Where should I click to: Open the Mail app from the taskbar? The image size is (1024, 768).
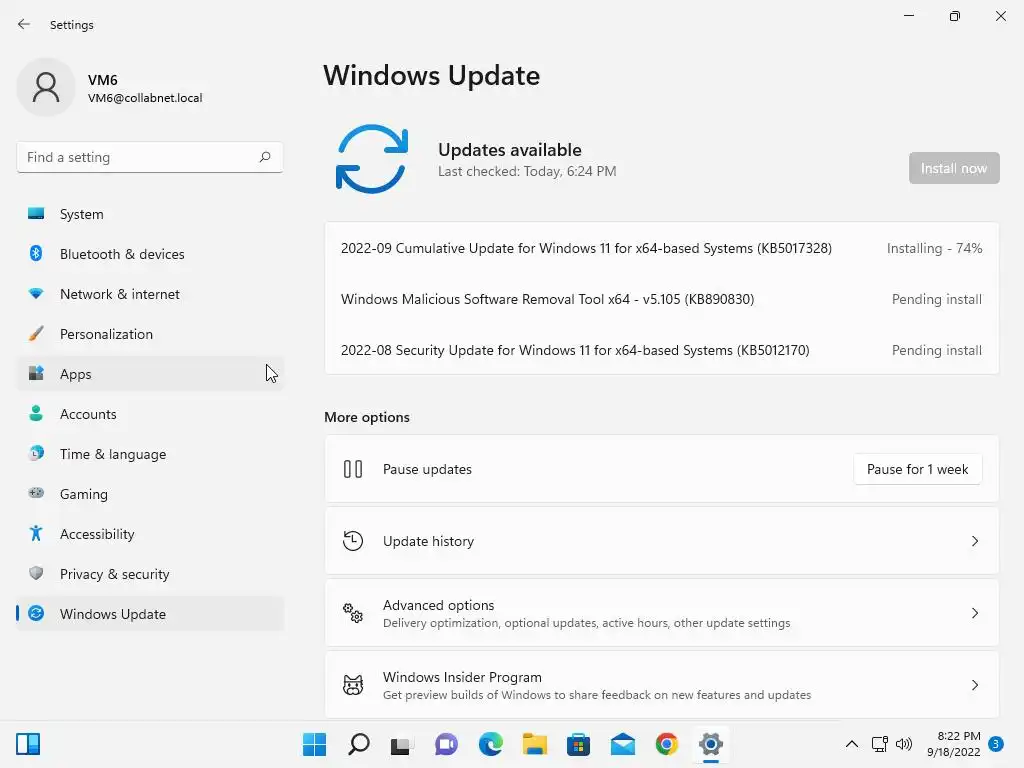(x=622, y=744)
